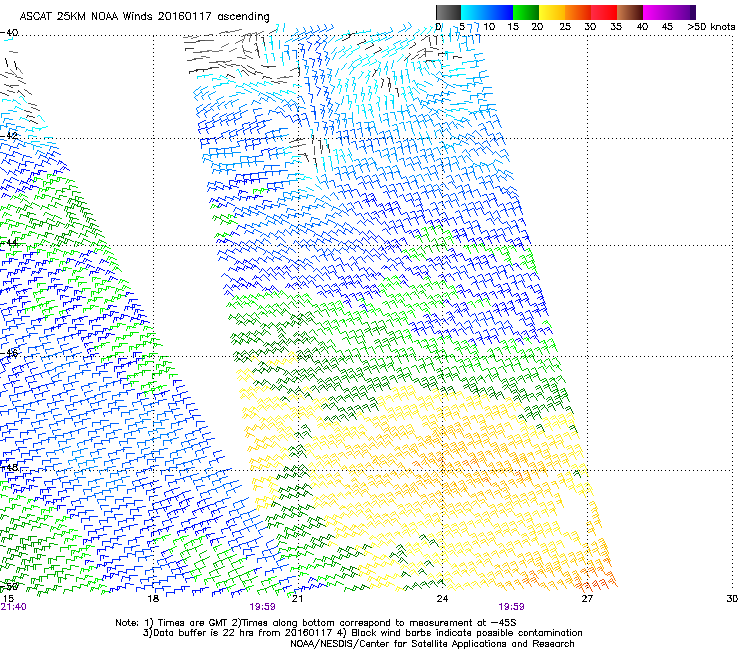This screenshot has height=650, width=740.
Task: Click the latitude label "-42"
Action: click(9, 136)
